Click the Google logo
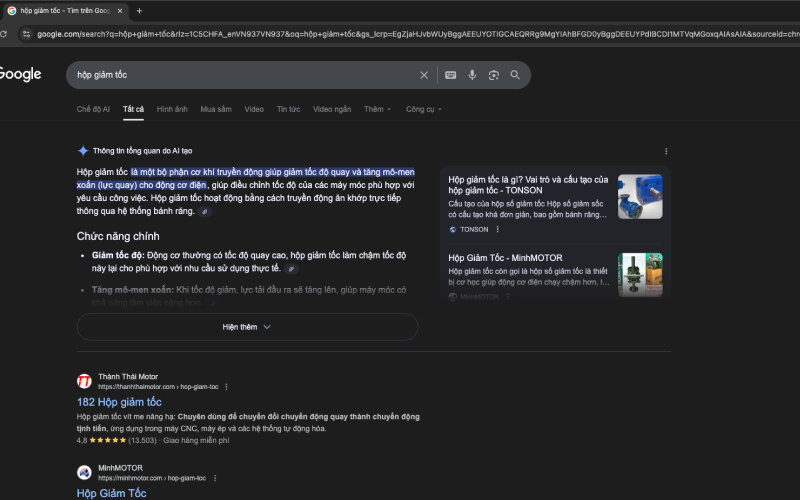Viewport: 800px width, 500px height. pyautogui.click(x=20, y=74)
